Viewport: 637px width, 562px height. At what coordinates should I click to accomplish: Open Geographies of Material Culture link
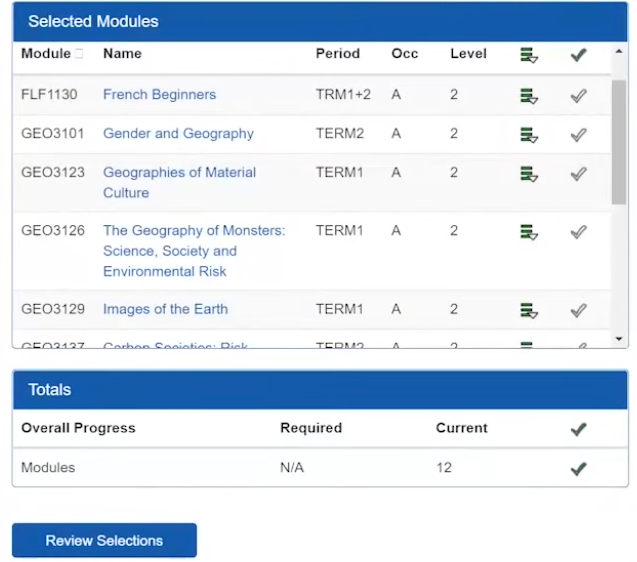click(x=179, y=182)
